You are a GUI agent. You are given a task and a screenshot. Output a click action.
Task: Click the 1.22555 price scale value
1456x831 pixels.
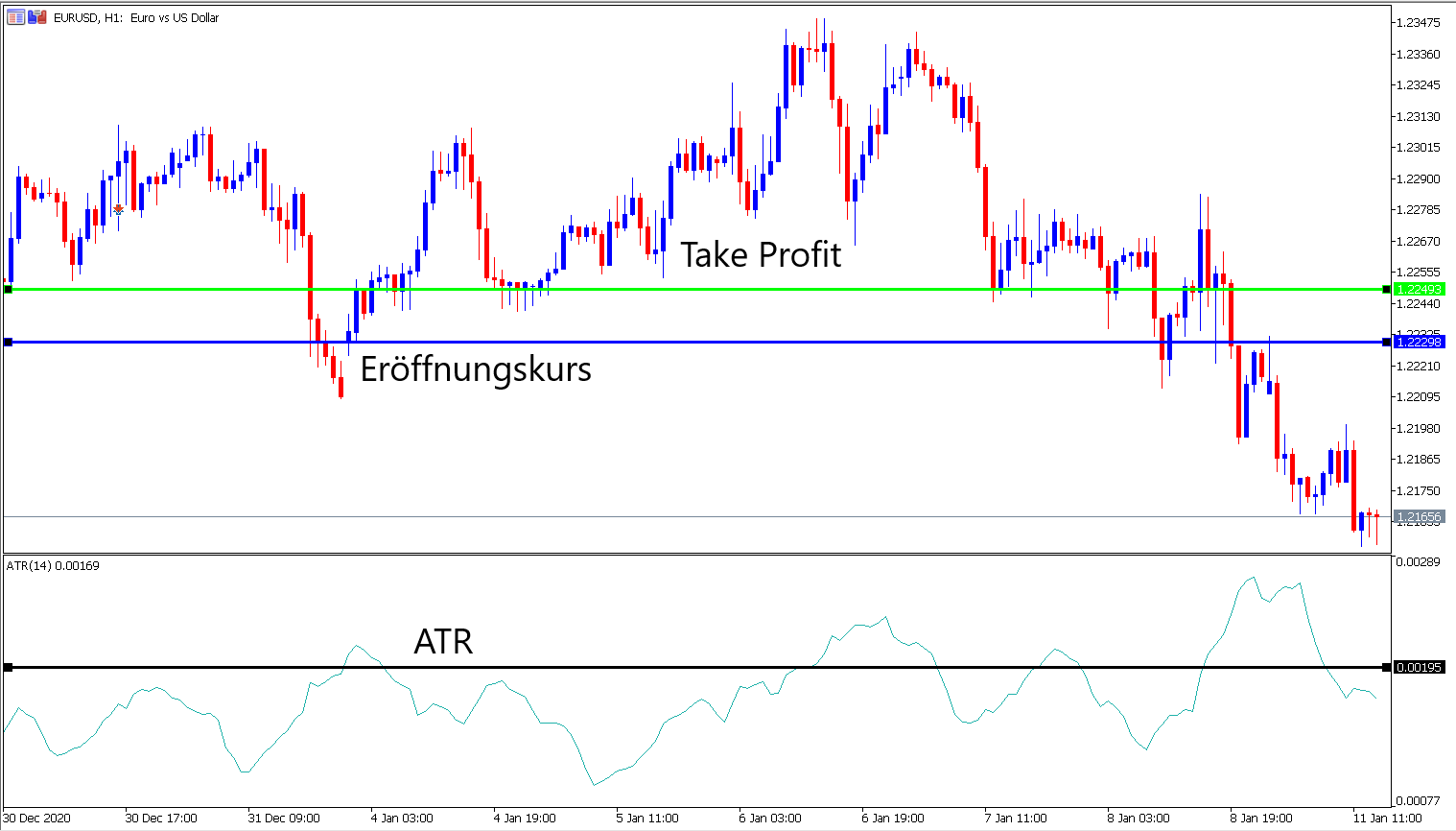pyautogui.click(x=1419, y=272)
